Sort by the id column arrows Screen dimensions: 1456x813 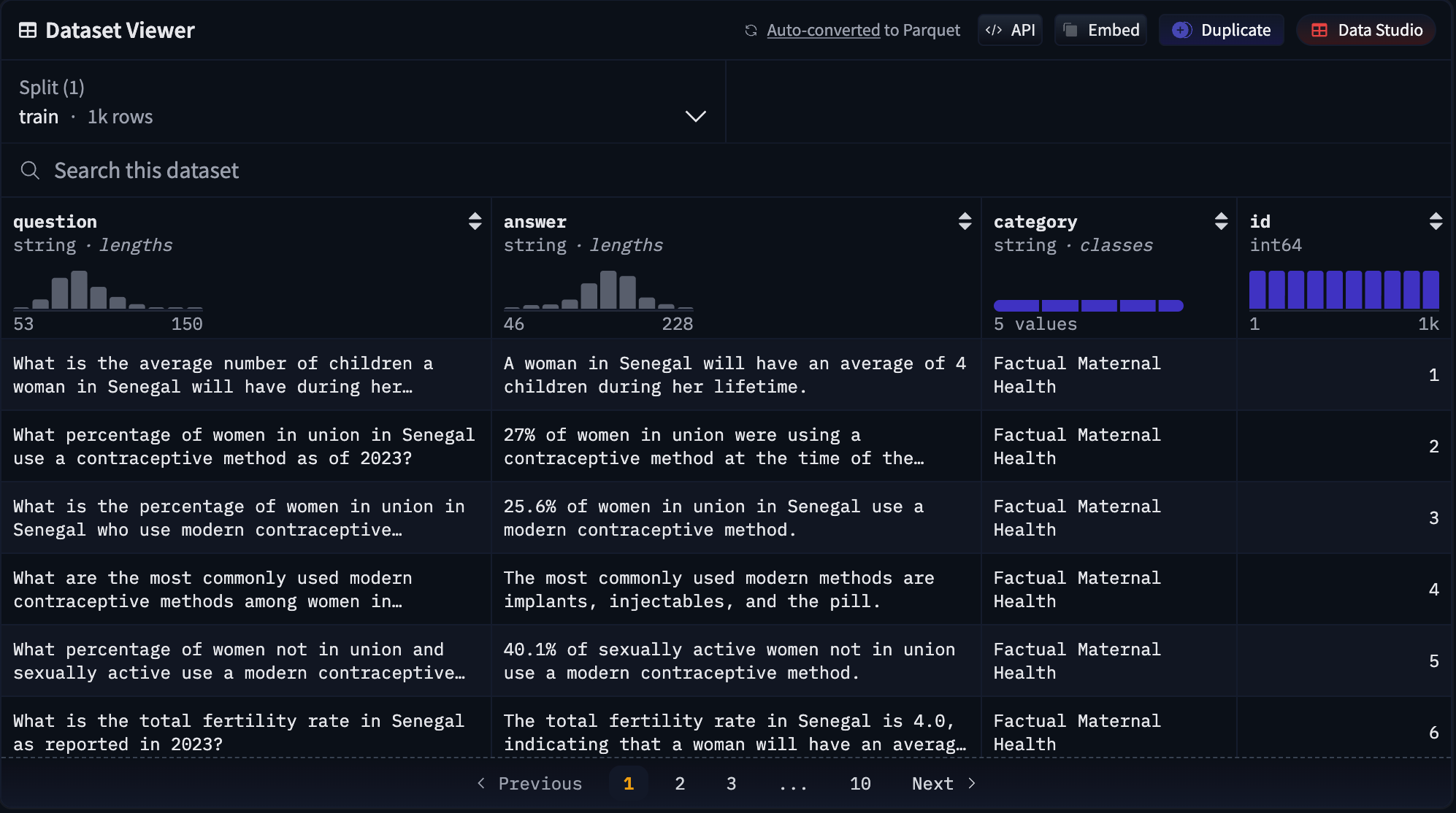(1436, 221)
